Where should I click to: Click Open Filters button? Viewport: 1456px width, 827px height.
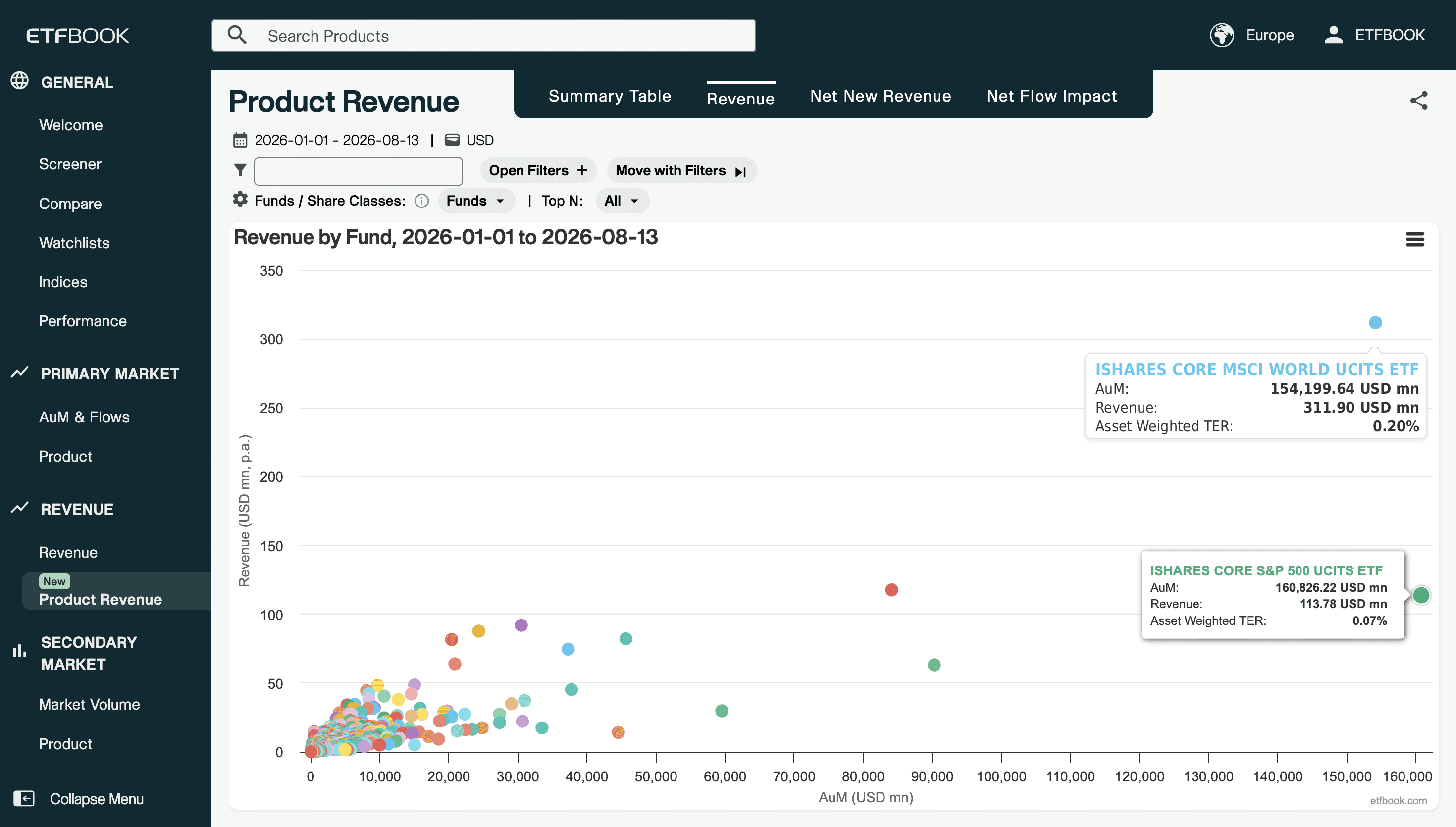(538, 170)
